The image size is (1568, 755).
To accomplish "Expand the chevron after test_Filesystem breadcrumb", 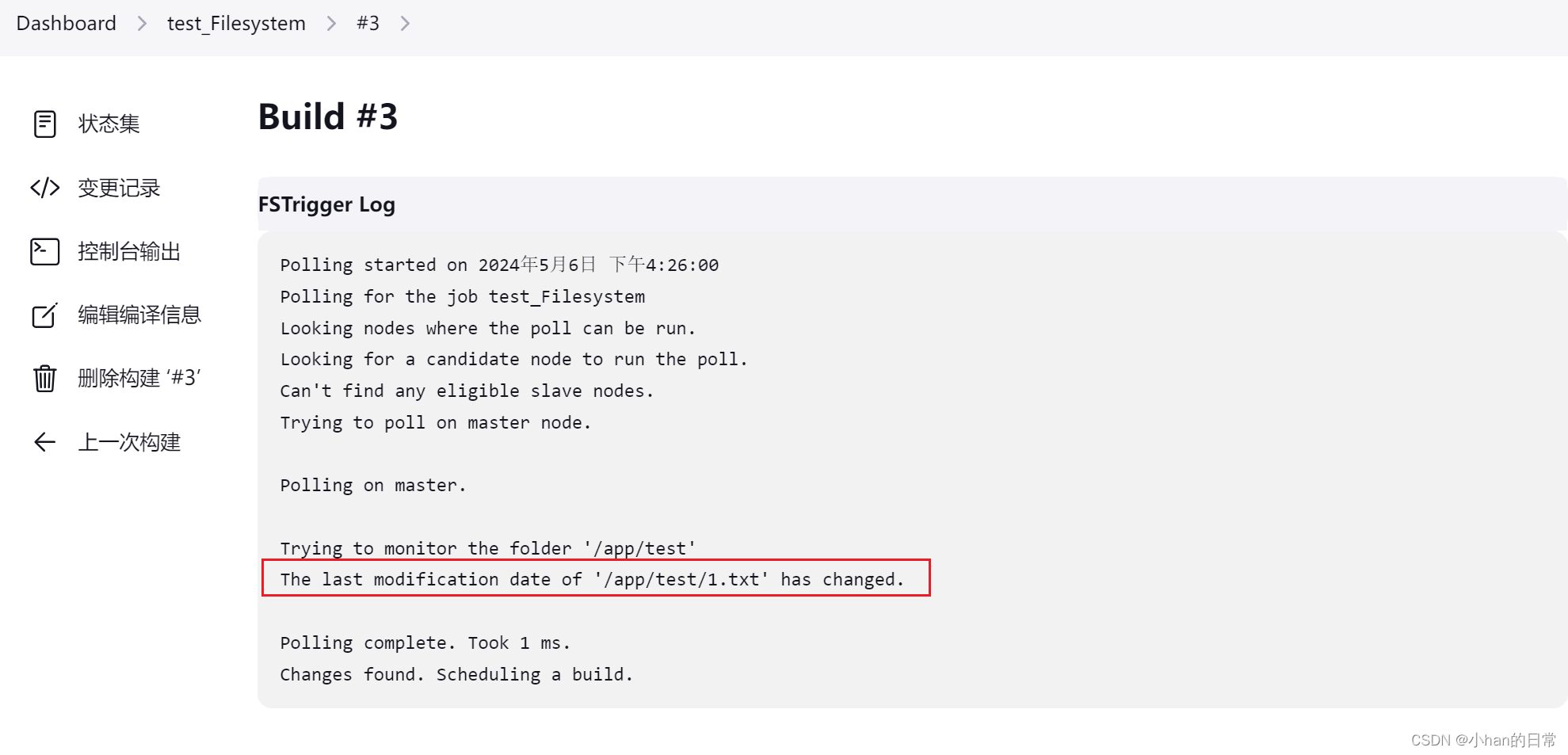I will tap(330, 23).
